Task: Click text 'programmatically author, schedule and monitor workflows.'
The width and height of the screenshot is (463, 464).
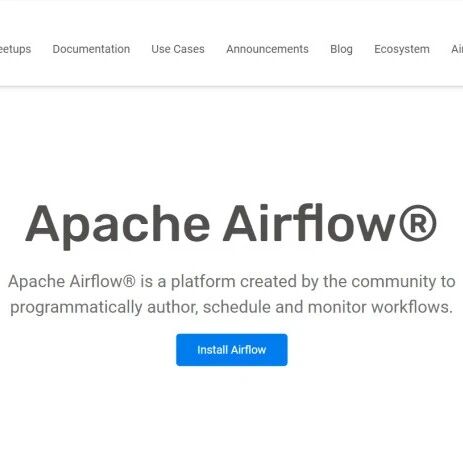Action: [232, 307]
